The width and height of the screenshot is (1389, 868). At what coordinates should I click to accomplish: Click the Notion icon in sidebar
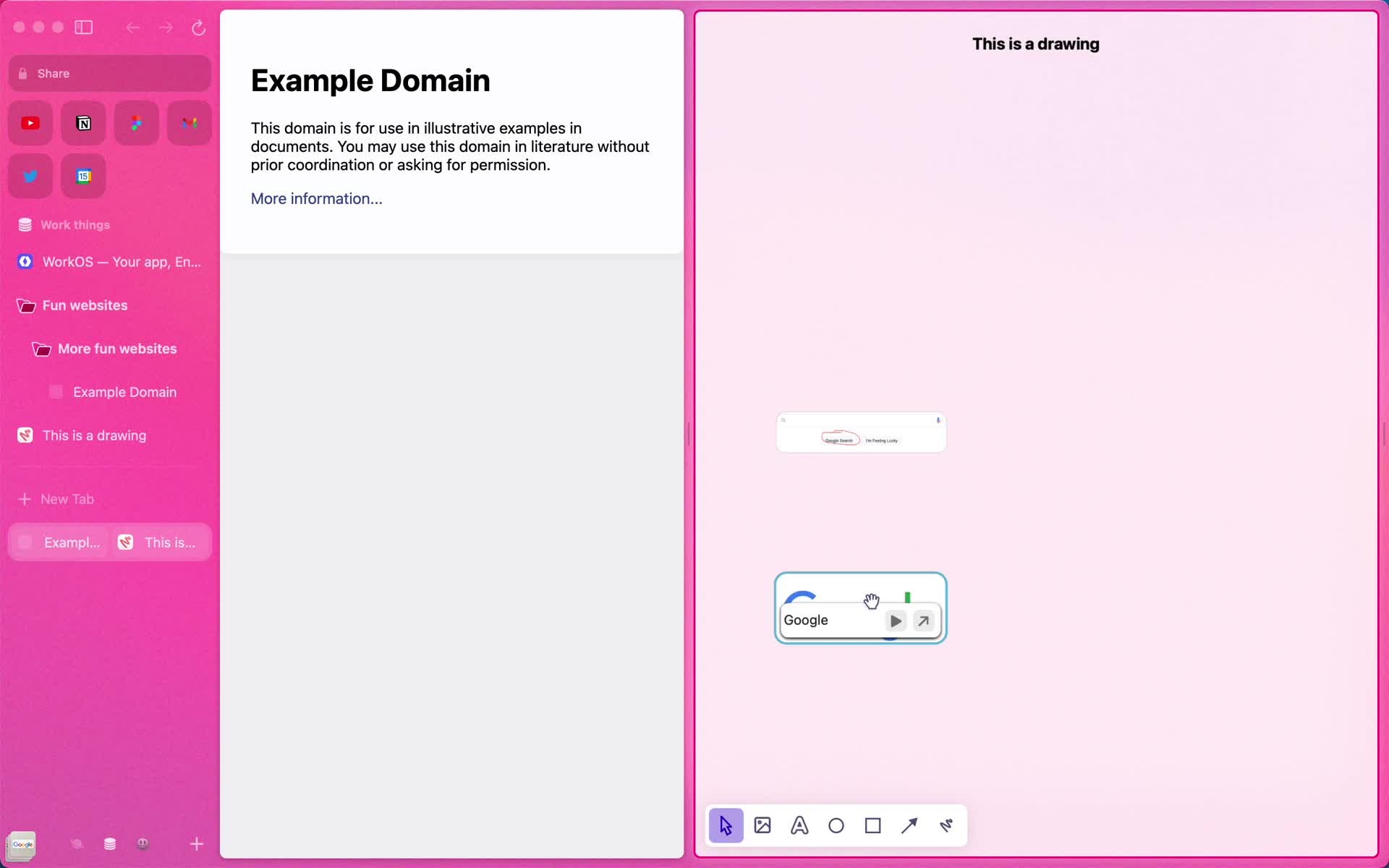pos(83,122)
